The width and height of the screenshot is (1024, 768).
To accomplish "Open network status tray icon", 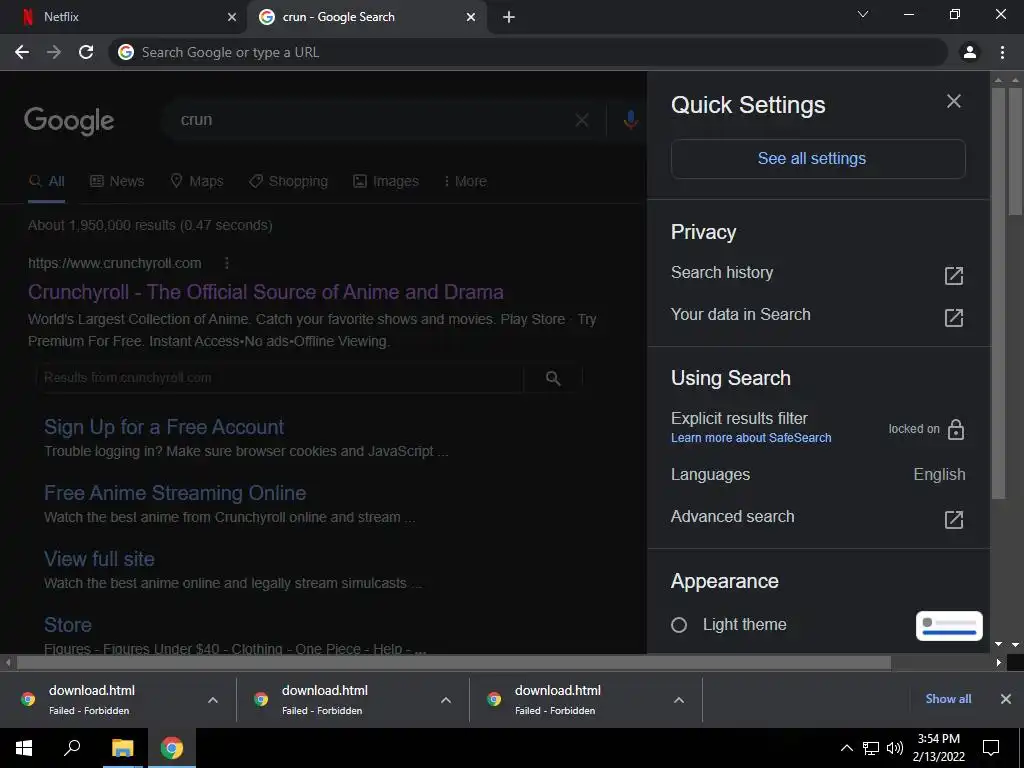I will 871,748.
